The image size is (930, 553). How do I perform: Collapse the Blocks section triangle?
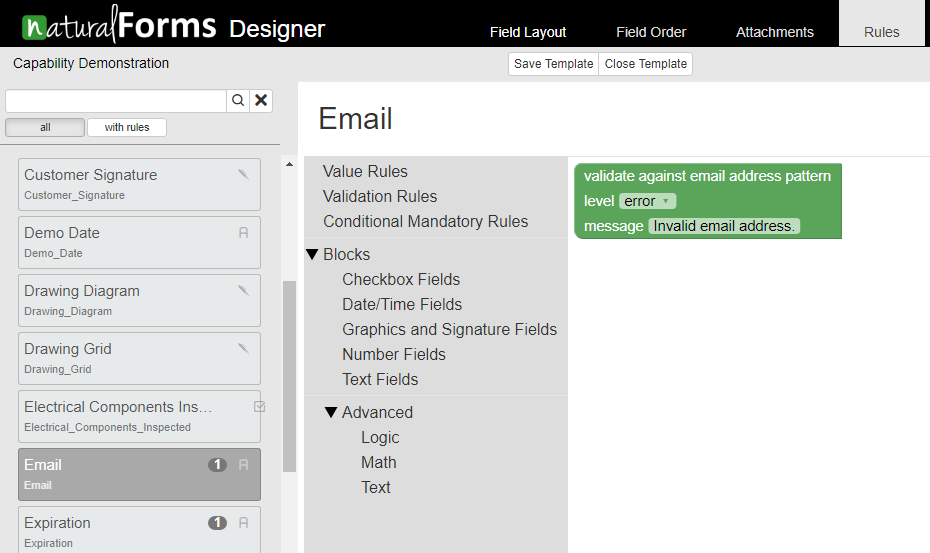tap(312, 255)
